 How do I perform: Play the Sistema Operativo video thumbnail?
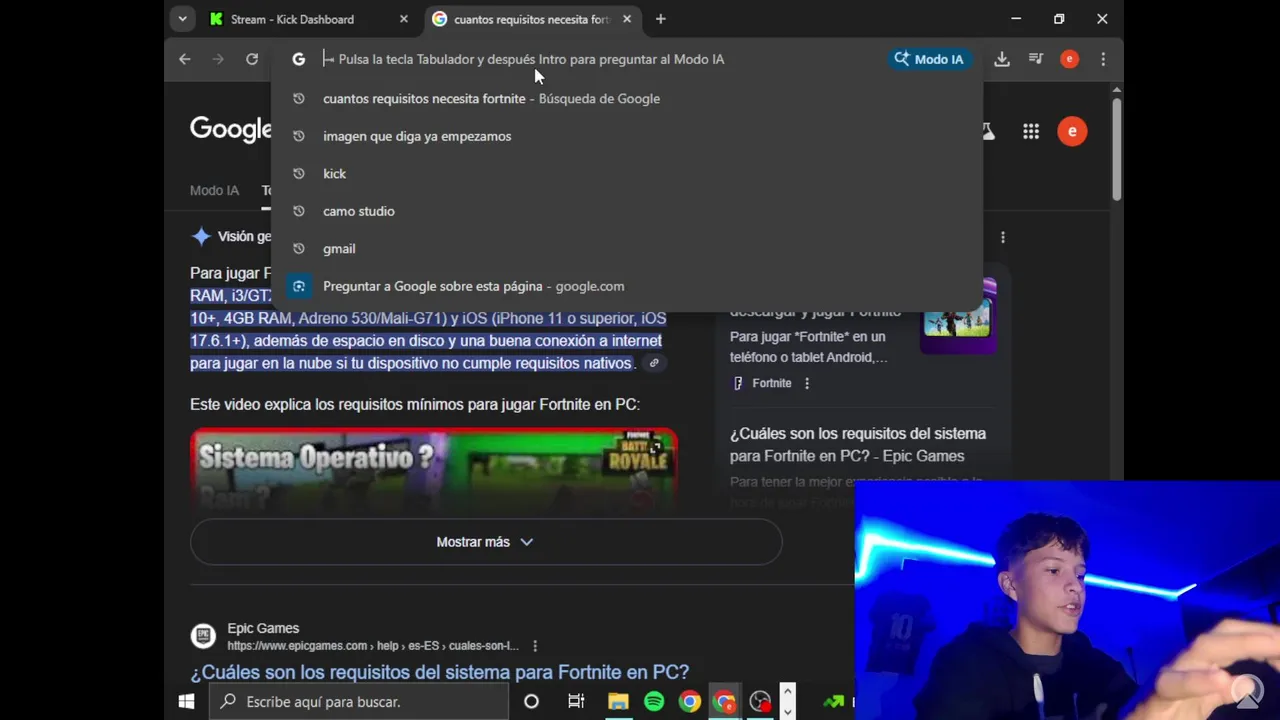(x=434, y=469)
